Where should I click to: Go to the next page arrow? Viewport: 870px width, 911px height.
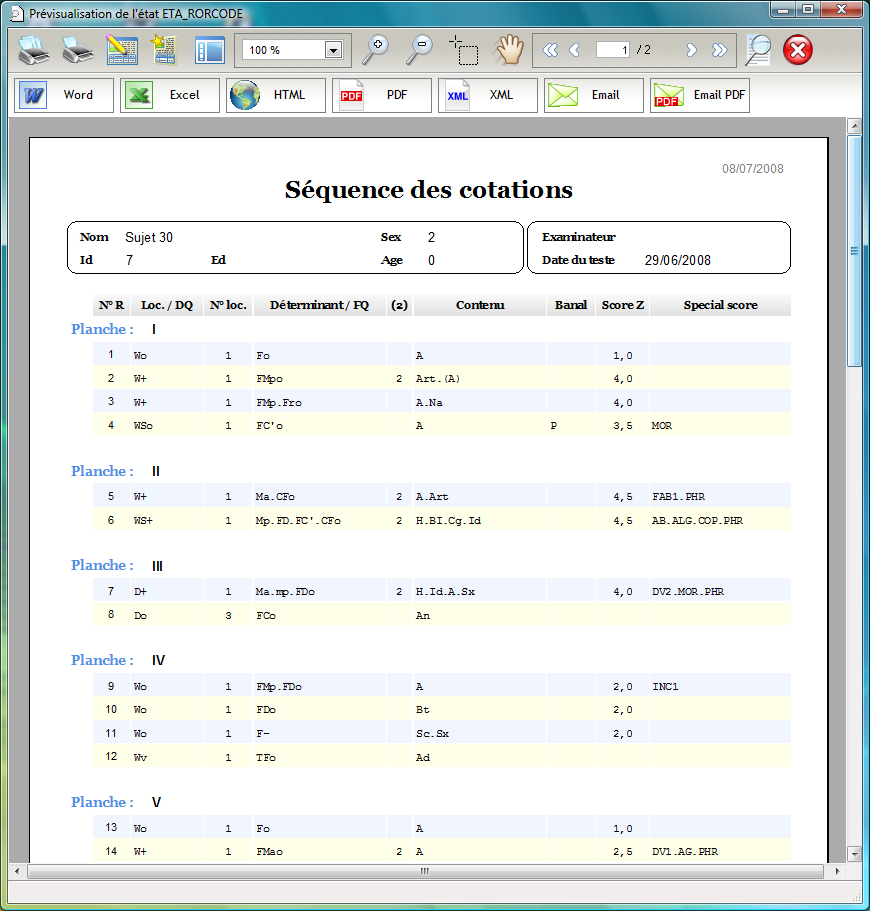point(691,50)
